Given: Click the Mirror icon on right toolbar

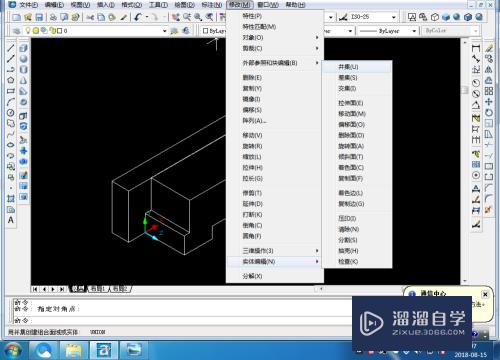Looking at the screenshot, I should tap(489, 69).
